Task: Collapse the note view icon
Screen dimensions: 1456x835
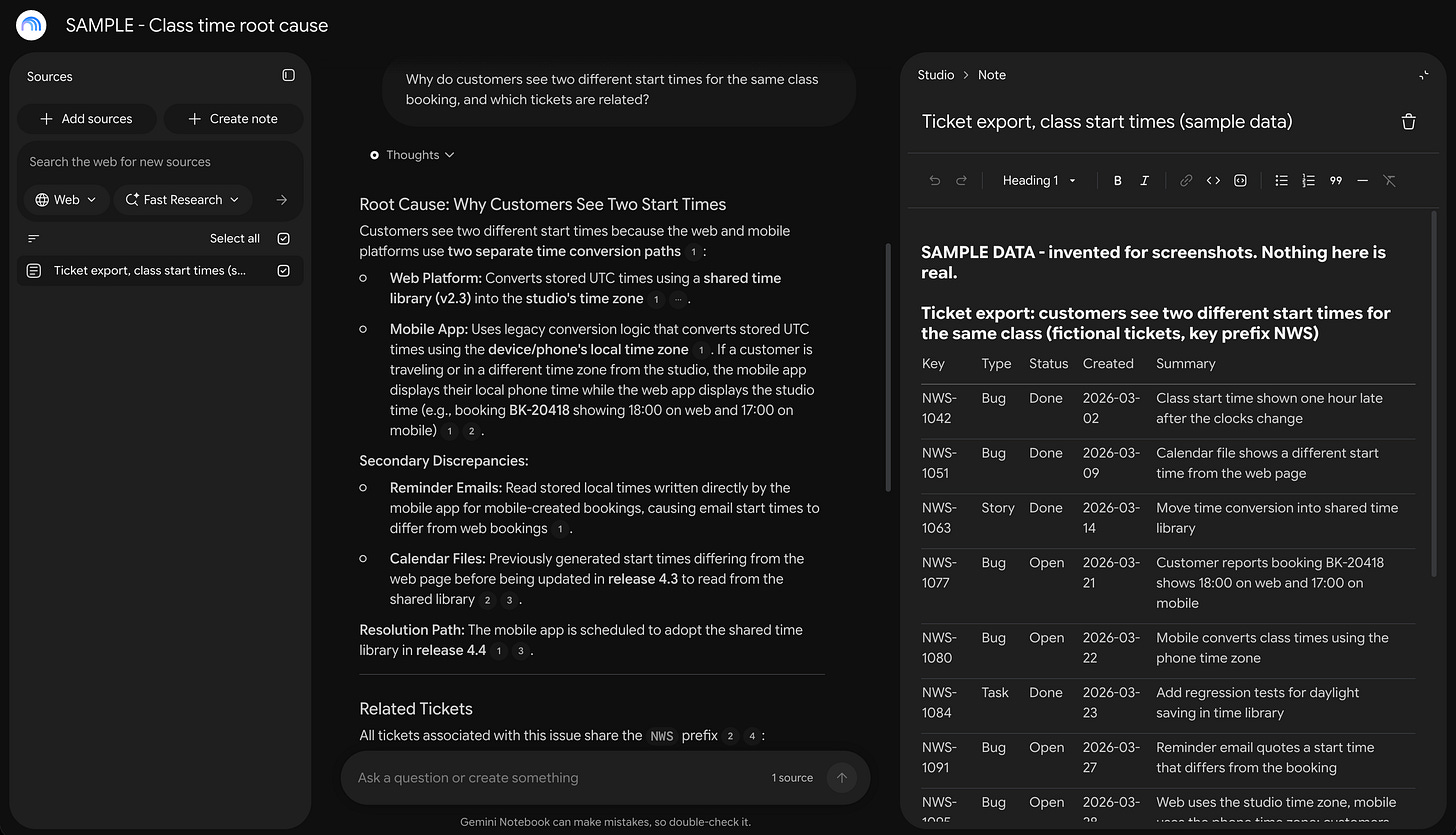Action: pyautogui.click(x=1423, y=75)
